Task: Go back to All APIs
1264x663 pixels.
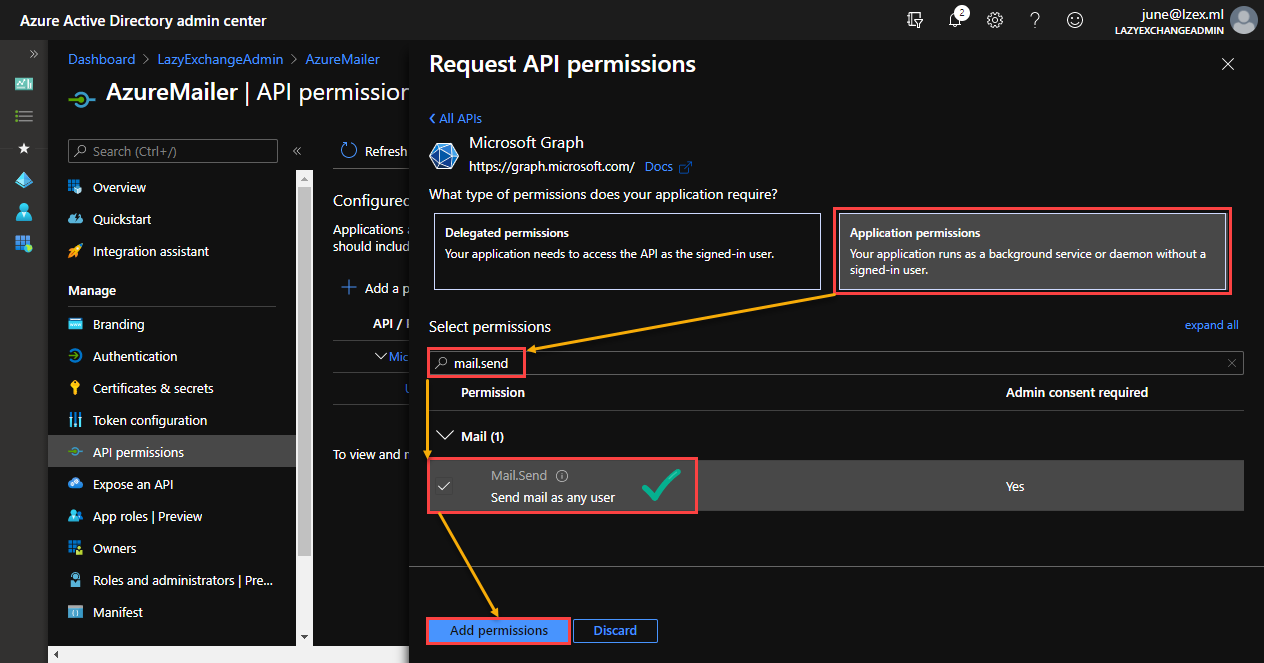Action: pyautogui.click(x=456, y=118)
